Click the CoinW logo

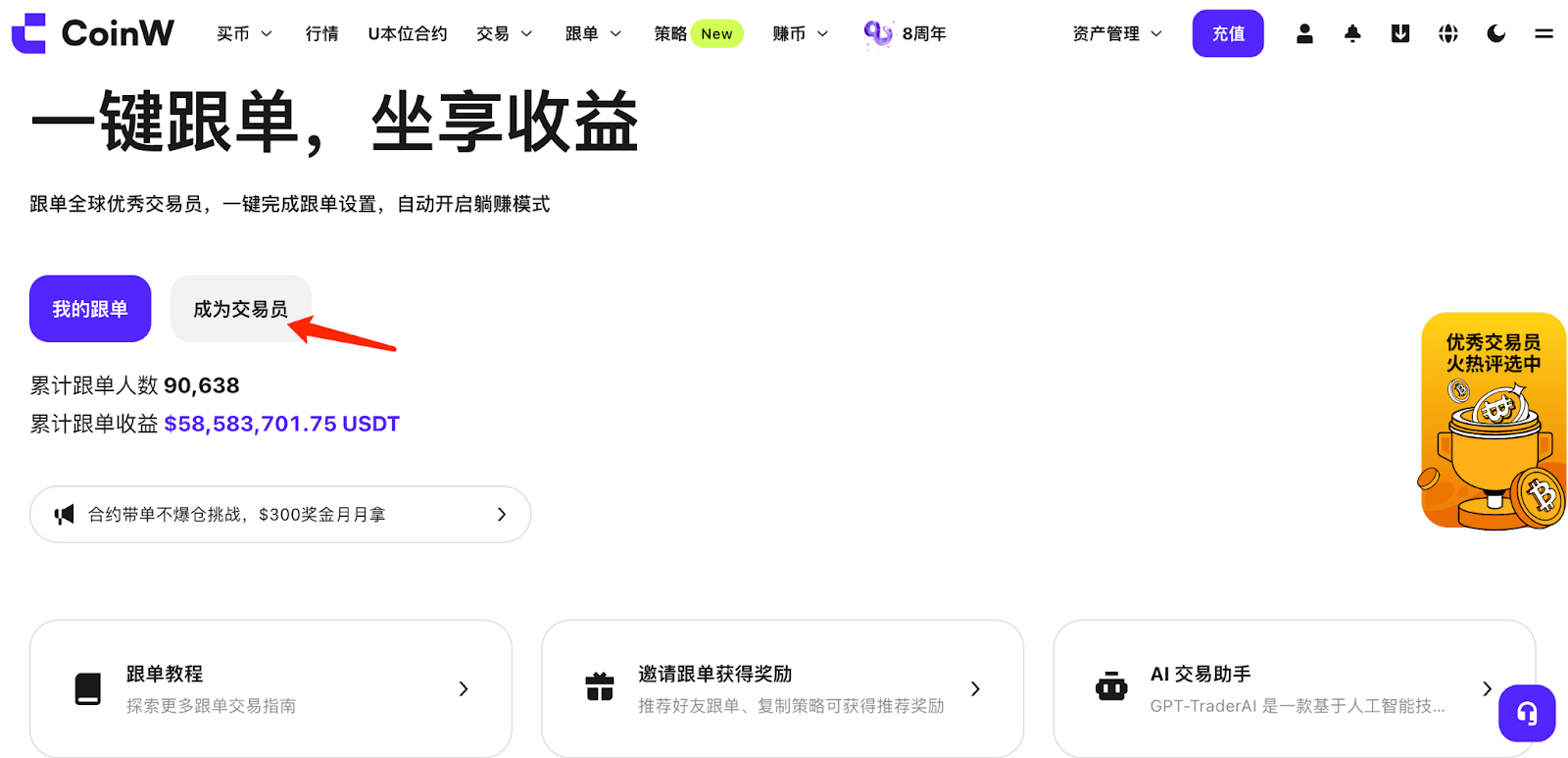coord(92,33)
